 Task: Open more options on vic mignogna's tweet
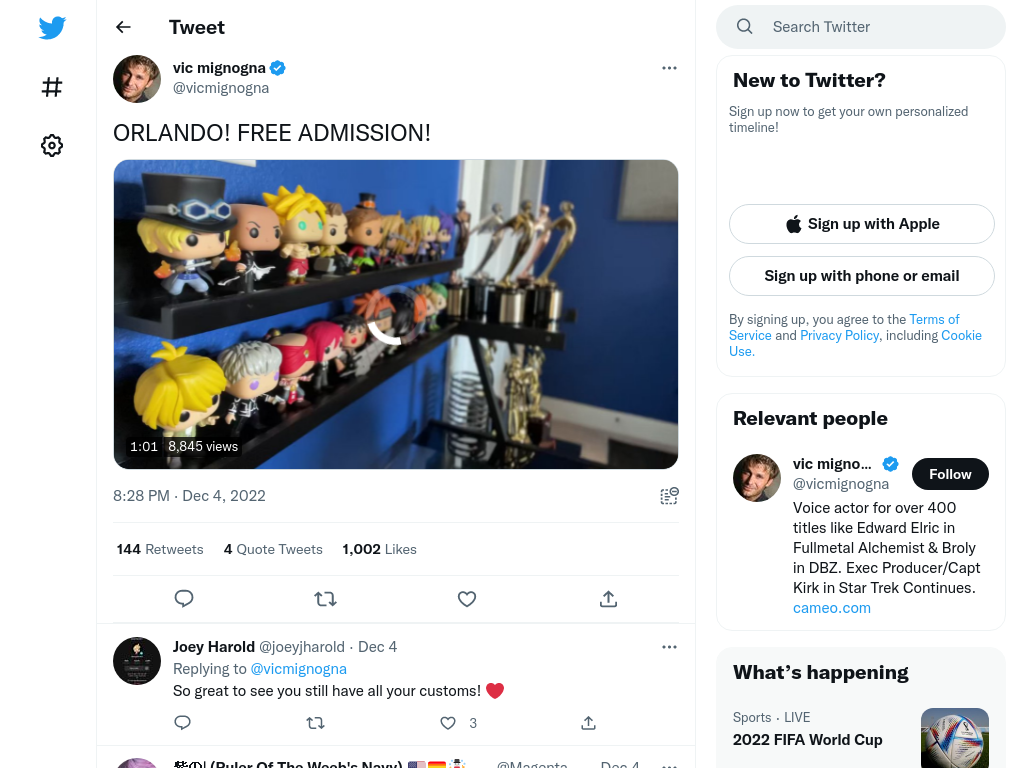pyautogui.click(x=669, y=68)
